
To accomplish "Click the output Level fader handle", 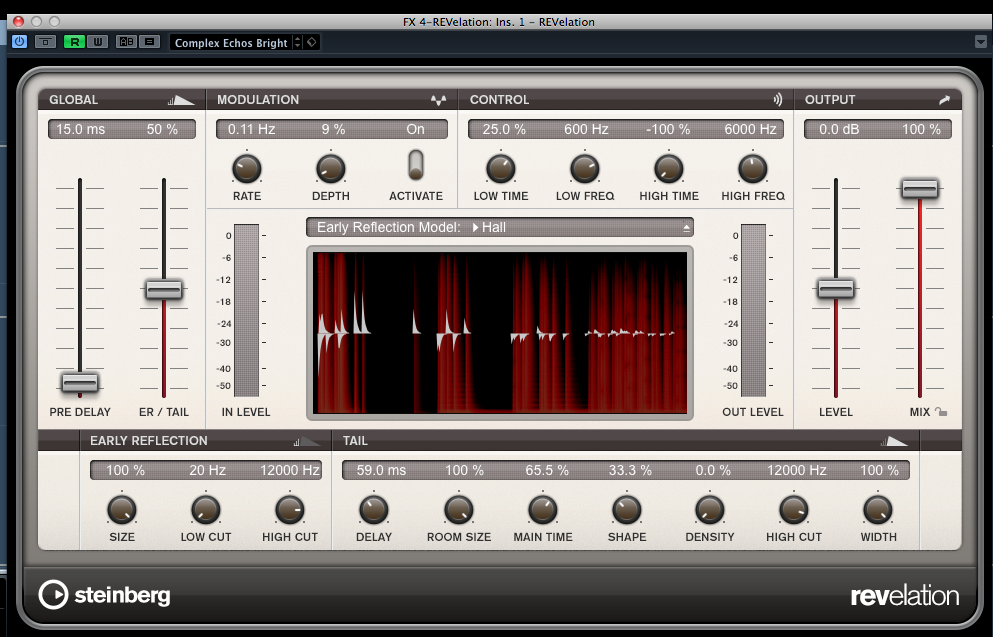I will tap(836, 289).
